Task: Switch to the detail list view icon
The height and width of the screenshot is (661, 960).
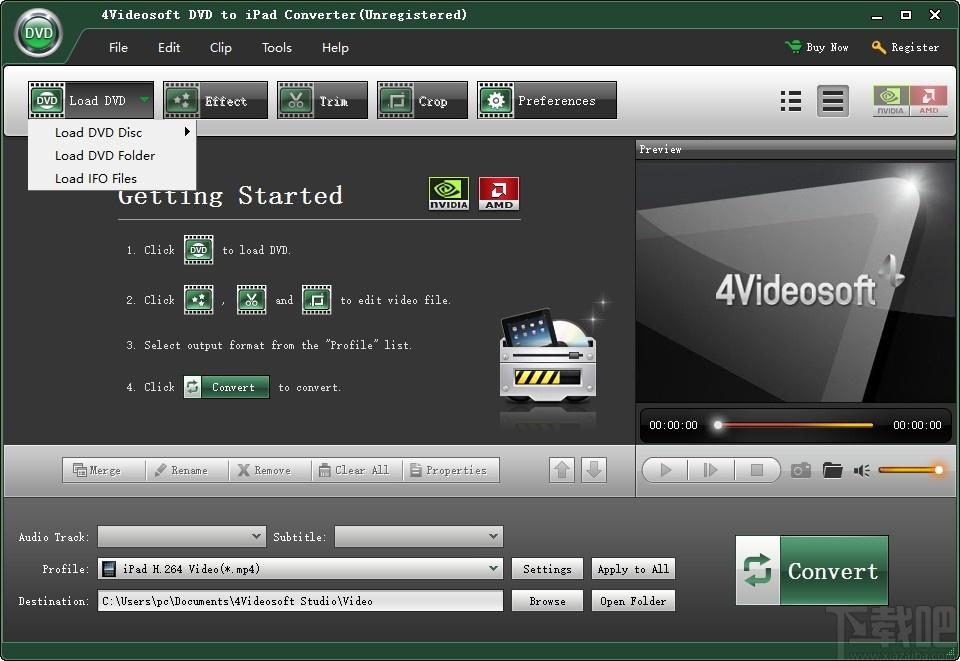Action: coord(833,101)
